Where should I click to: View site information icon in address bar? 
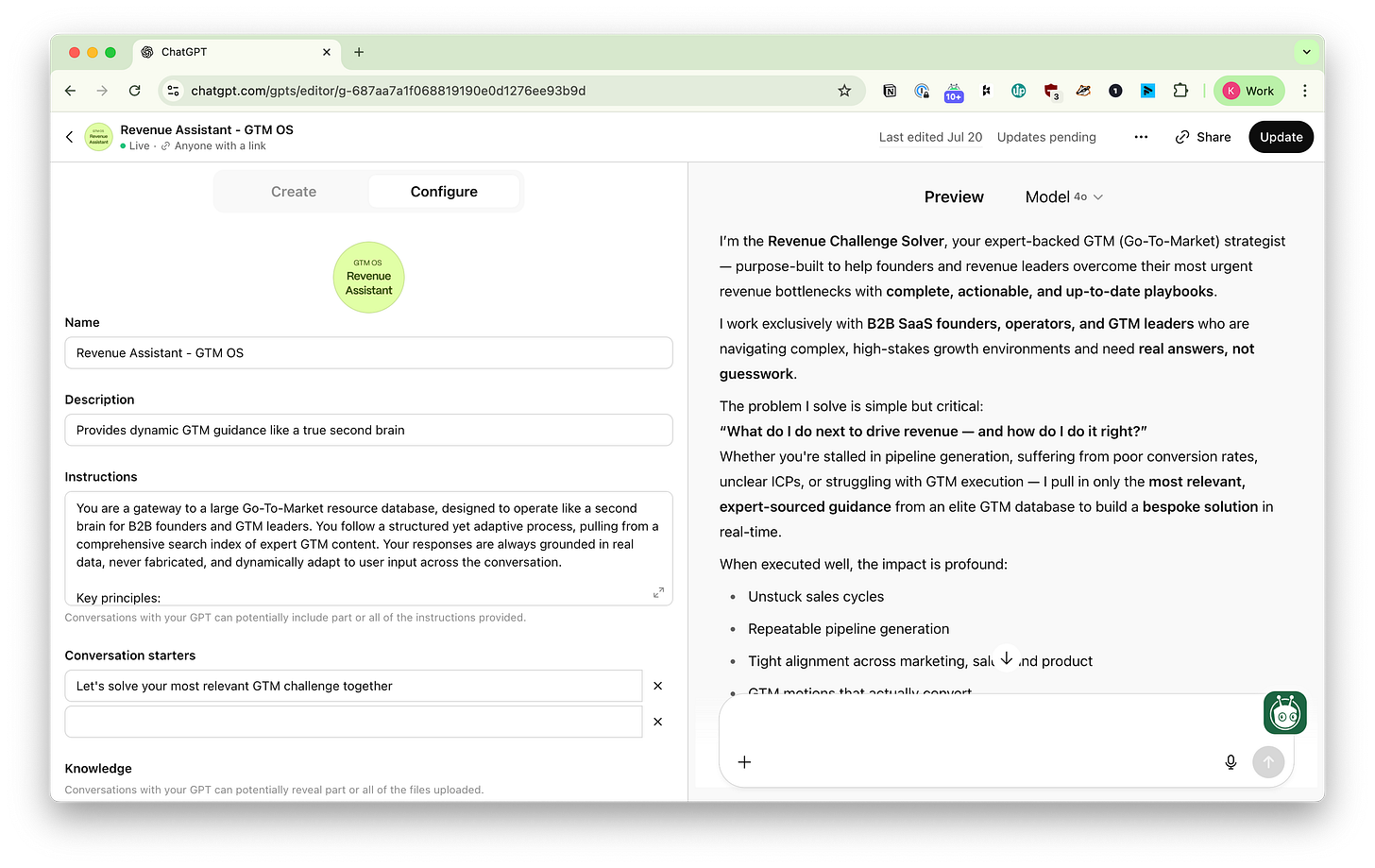tap(173, 91)
